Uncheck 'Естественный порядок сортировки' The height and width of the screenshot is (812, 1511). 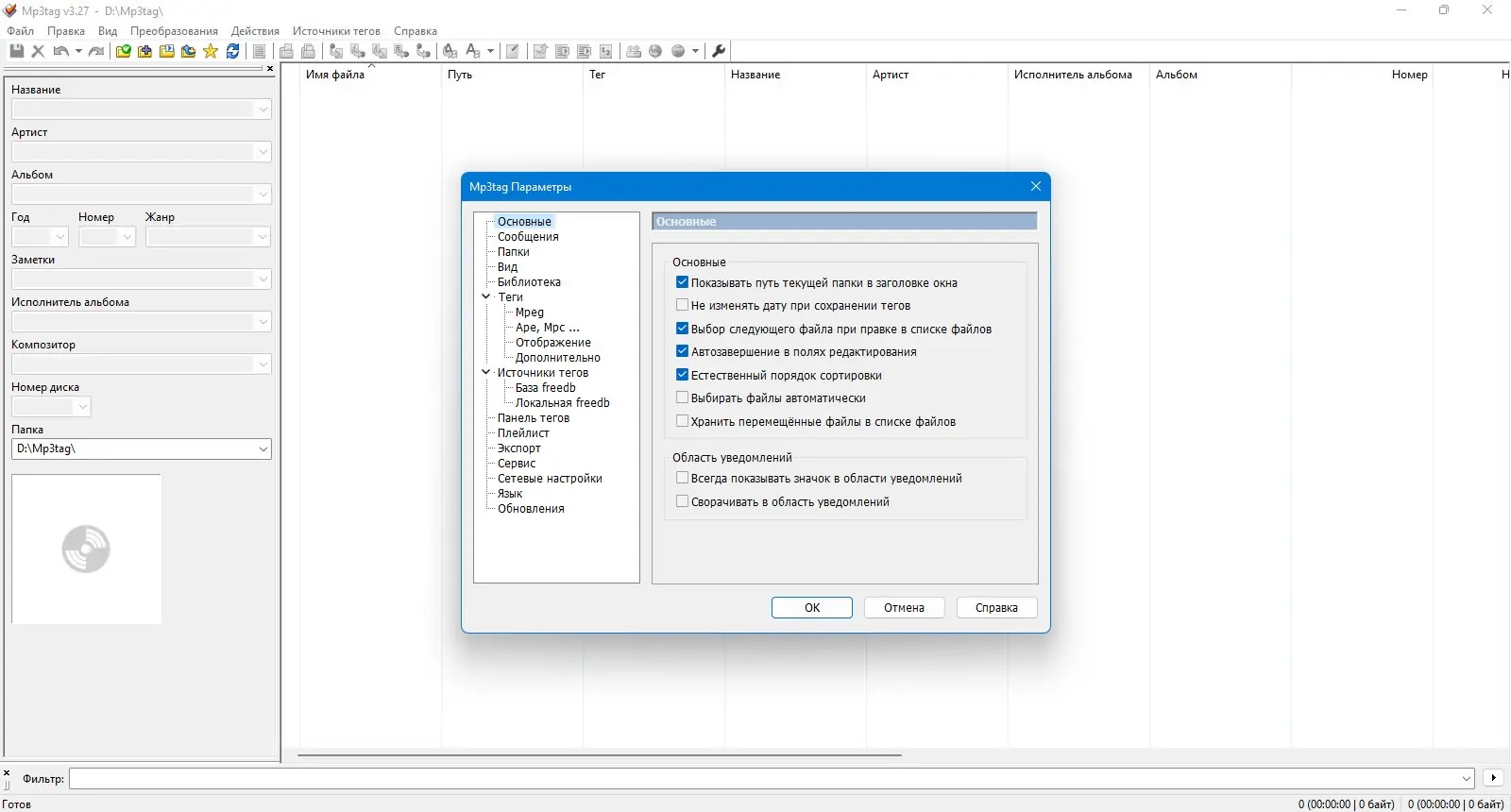682,375
